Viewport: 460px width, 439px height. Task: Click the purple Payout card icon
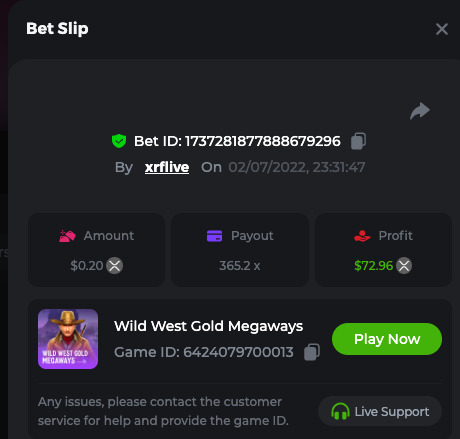coord(214,236)
